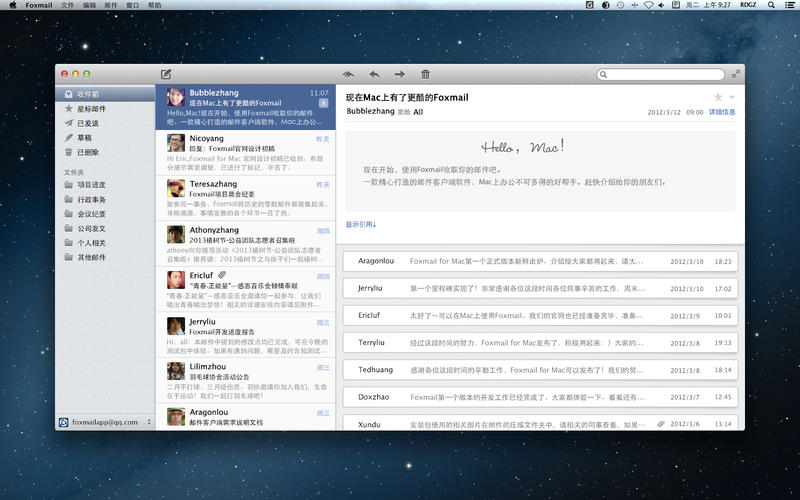The width and height of the screenshot is (800, 500).
Task: Expand the quoted text via 显示引用
Action: pyautogui.click(x=361, y=224)
